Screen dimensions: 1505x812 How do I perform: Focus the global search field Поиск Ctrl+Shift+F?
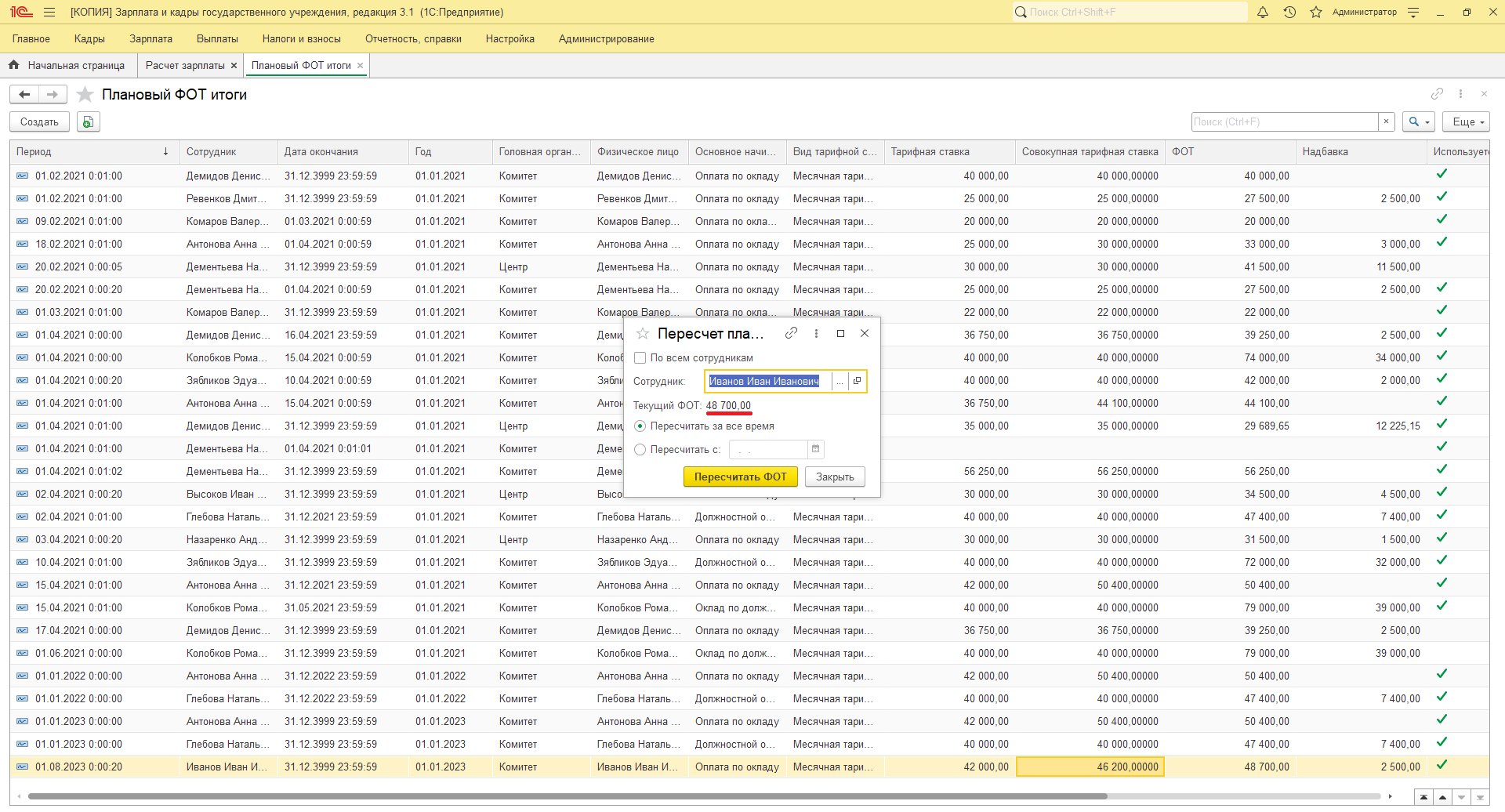click(1130, 12)
